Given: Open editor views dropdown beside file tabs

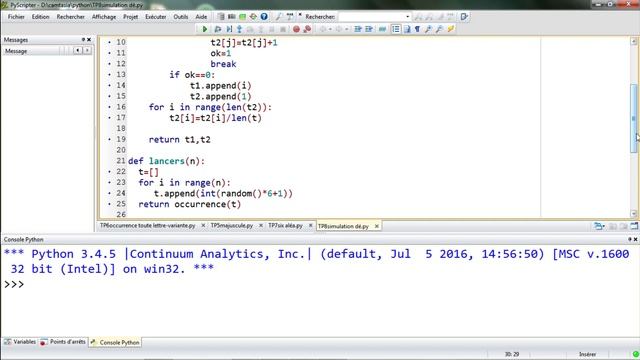Looking at the screenshot, I should [599, 226].
